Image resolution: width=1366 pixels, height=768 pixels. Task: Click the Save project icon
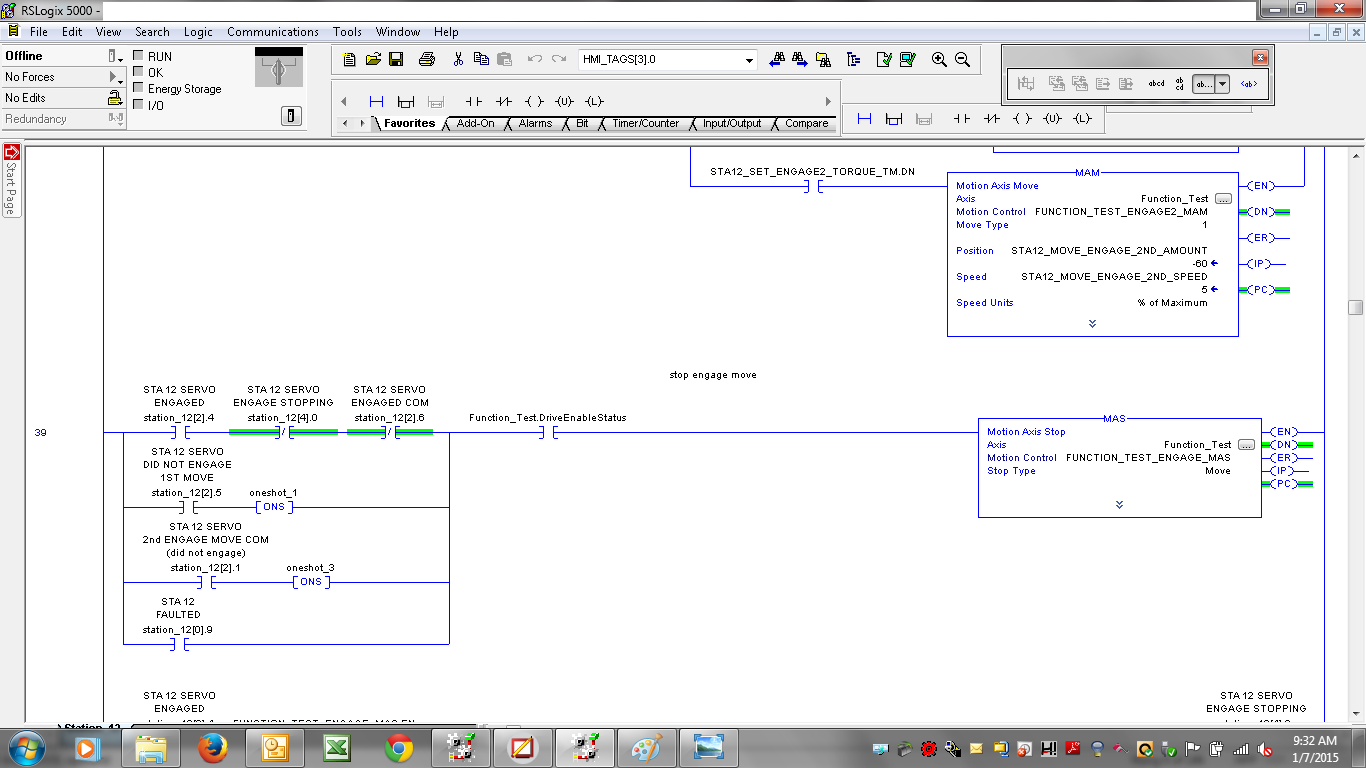[x=396, y=59]
